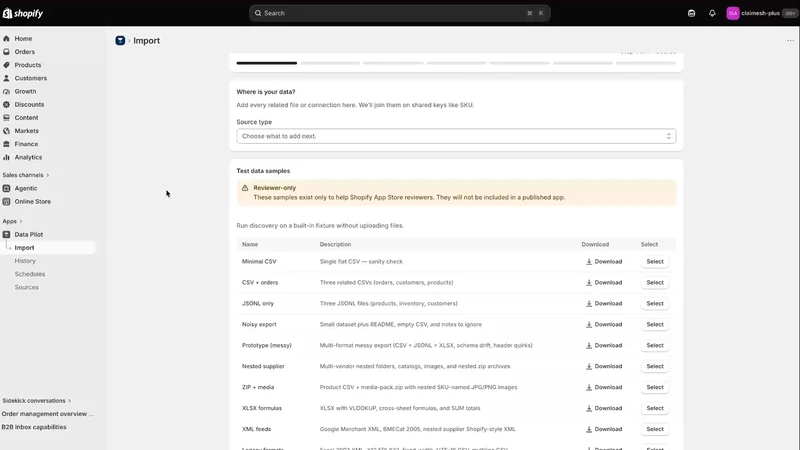Click the Data Pilot breadcrumb icon
The width and height of the screenshot is (800, 450).
coord(120,40)
